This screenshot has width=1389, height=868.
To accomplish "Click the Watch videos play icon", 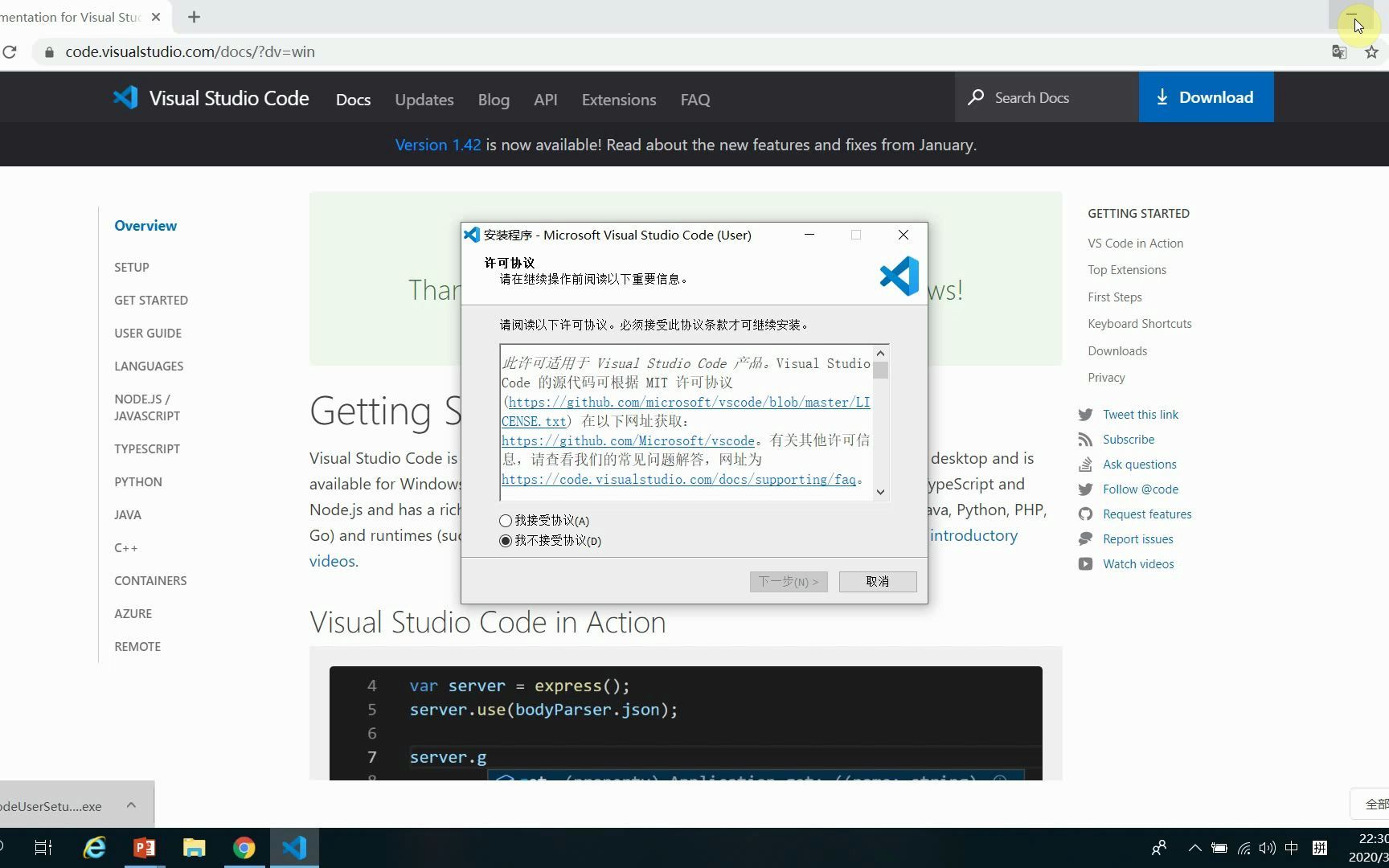I will click(1085, 563).
